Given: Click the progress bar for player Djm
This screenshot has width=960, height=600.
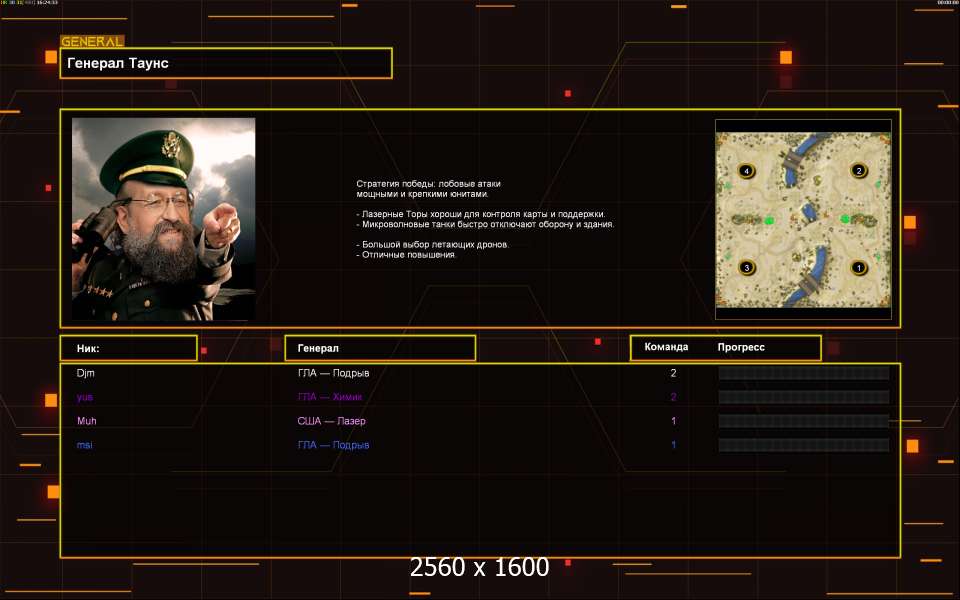Looking at the screenshot, I should (x=803, y=373).
